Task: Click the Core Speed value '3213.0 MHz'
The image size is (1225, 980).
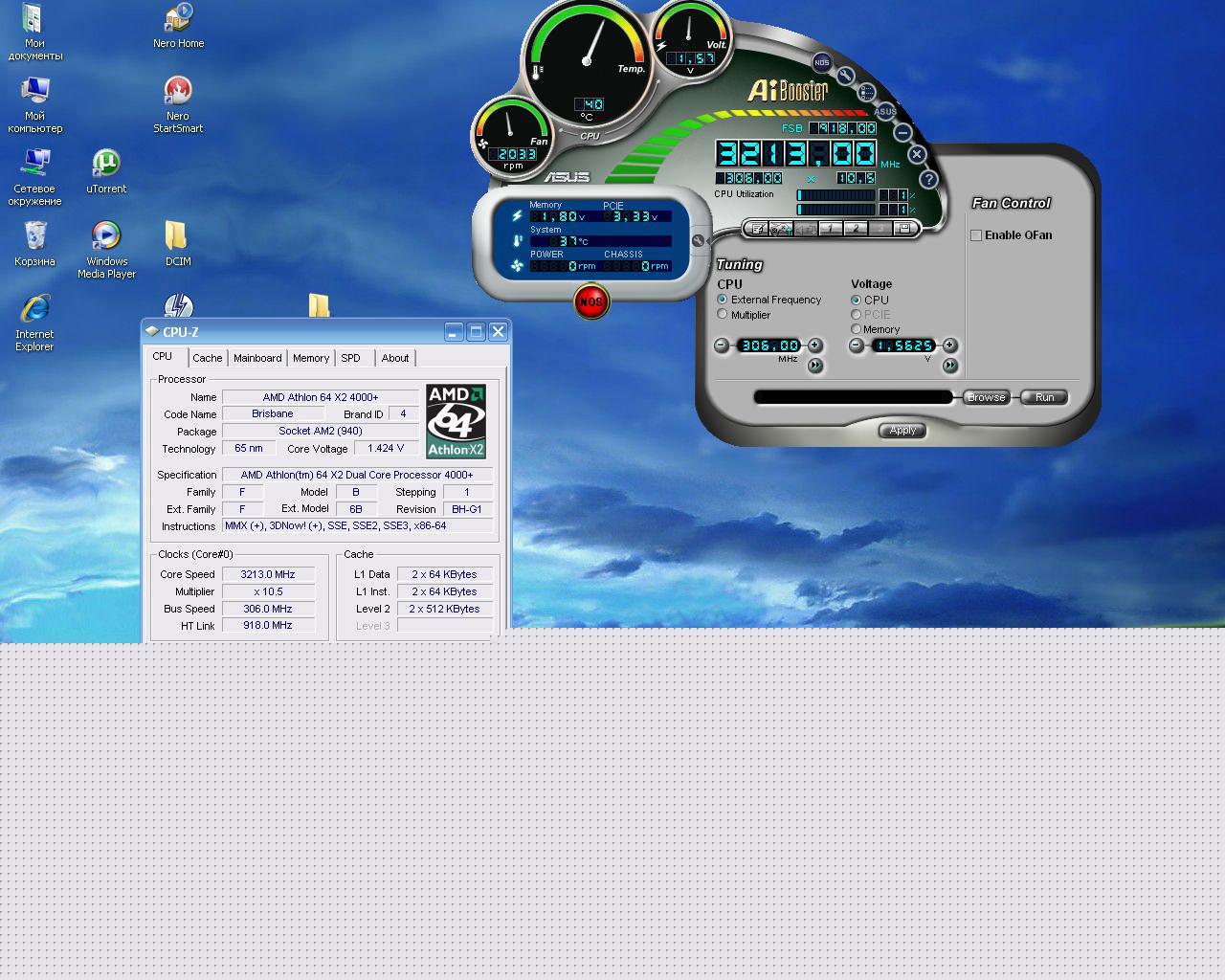Action: (x=268, y=574)
